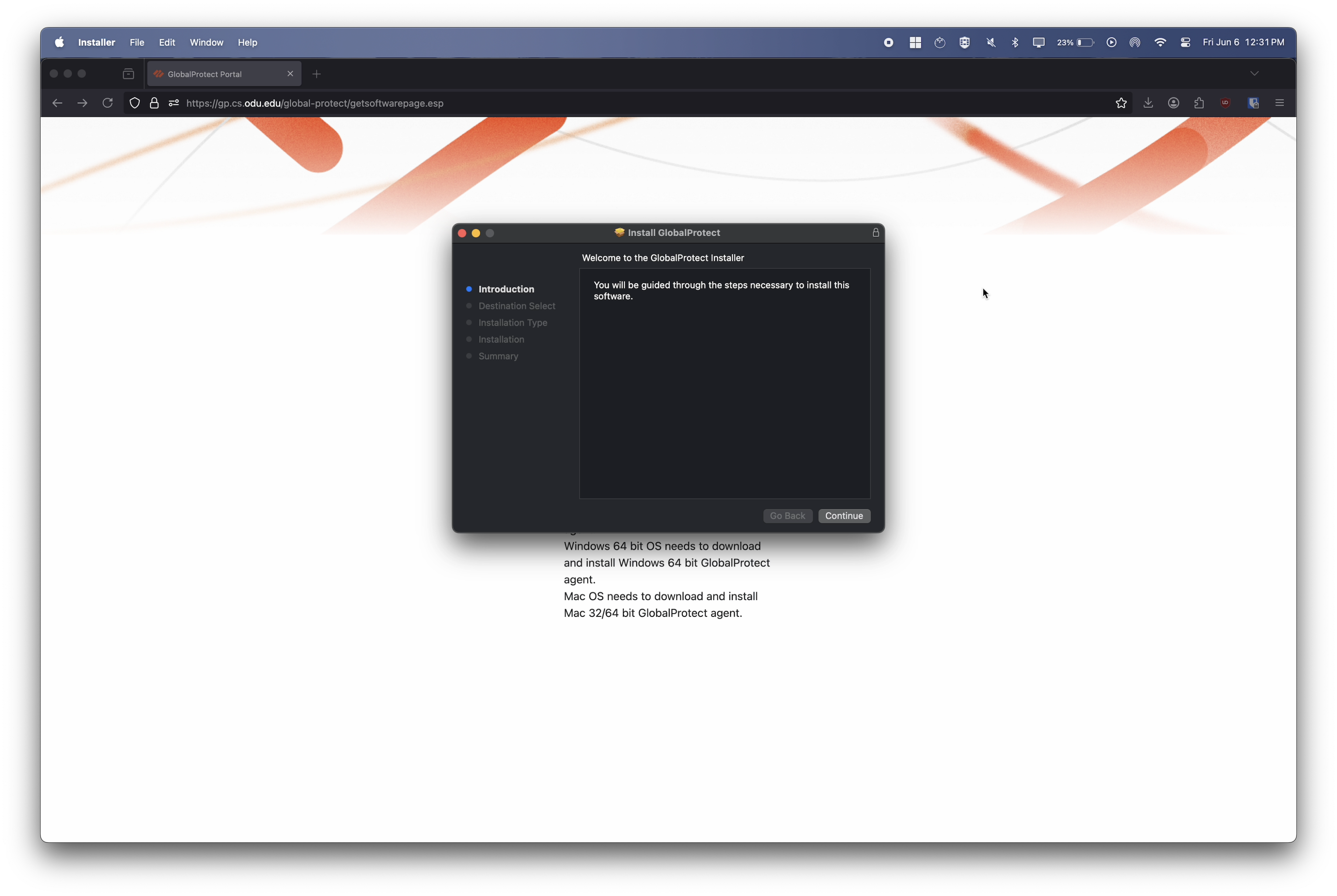
Task: Go forward in browser history
Action: (x=82, y=103)
